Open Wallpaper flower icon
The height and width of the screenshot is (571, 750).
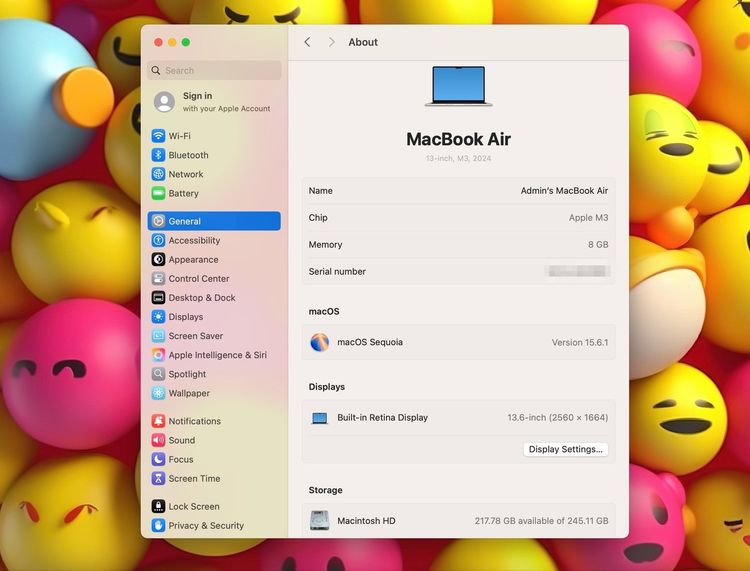158,393
